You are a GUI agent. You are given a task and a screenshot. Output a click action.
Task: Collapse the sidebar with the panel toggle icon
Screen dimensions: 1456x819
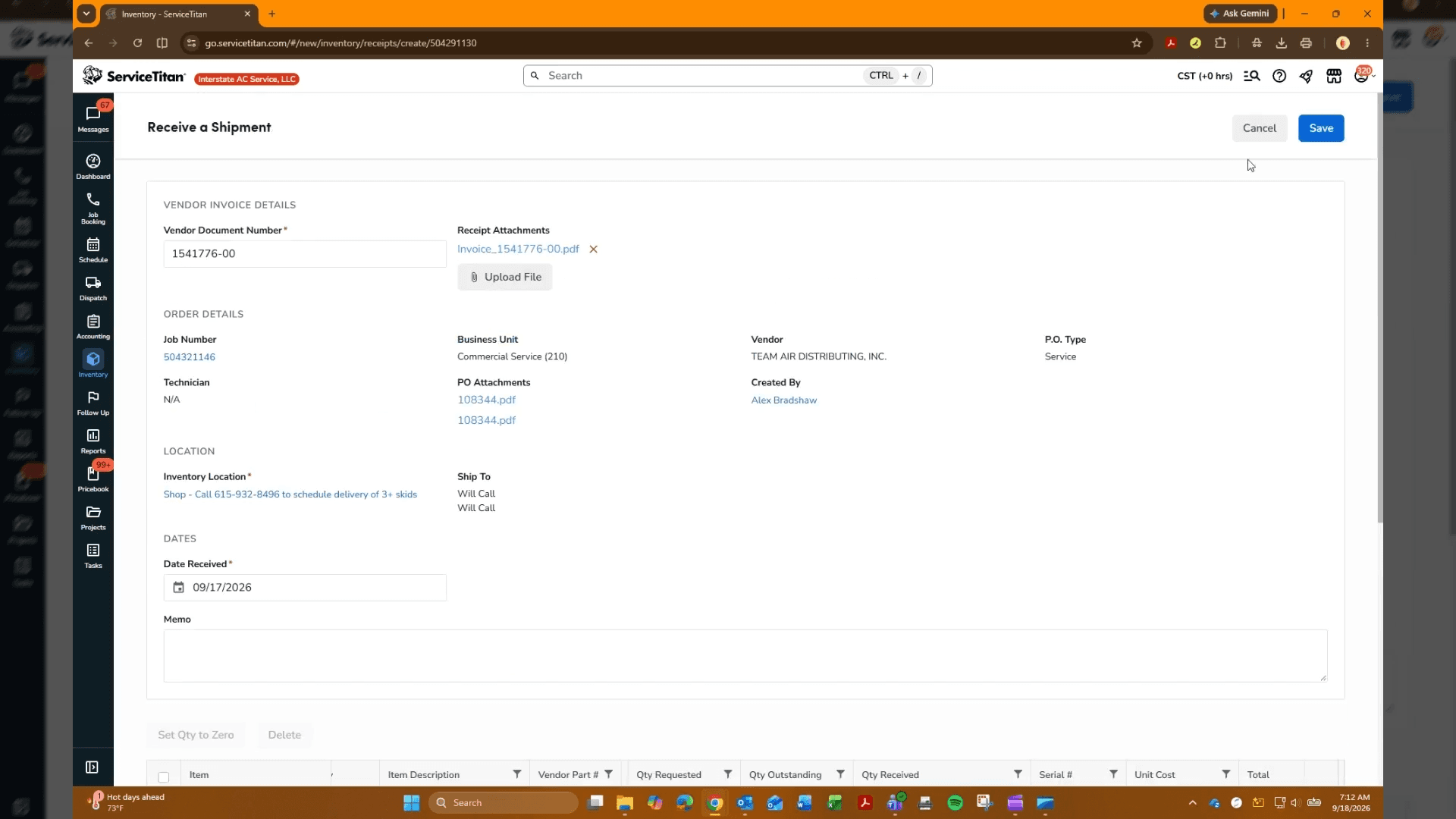coord(92,767)
